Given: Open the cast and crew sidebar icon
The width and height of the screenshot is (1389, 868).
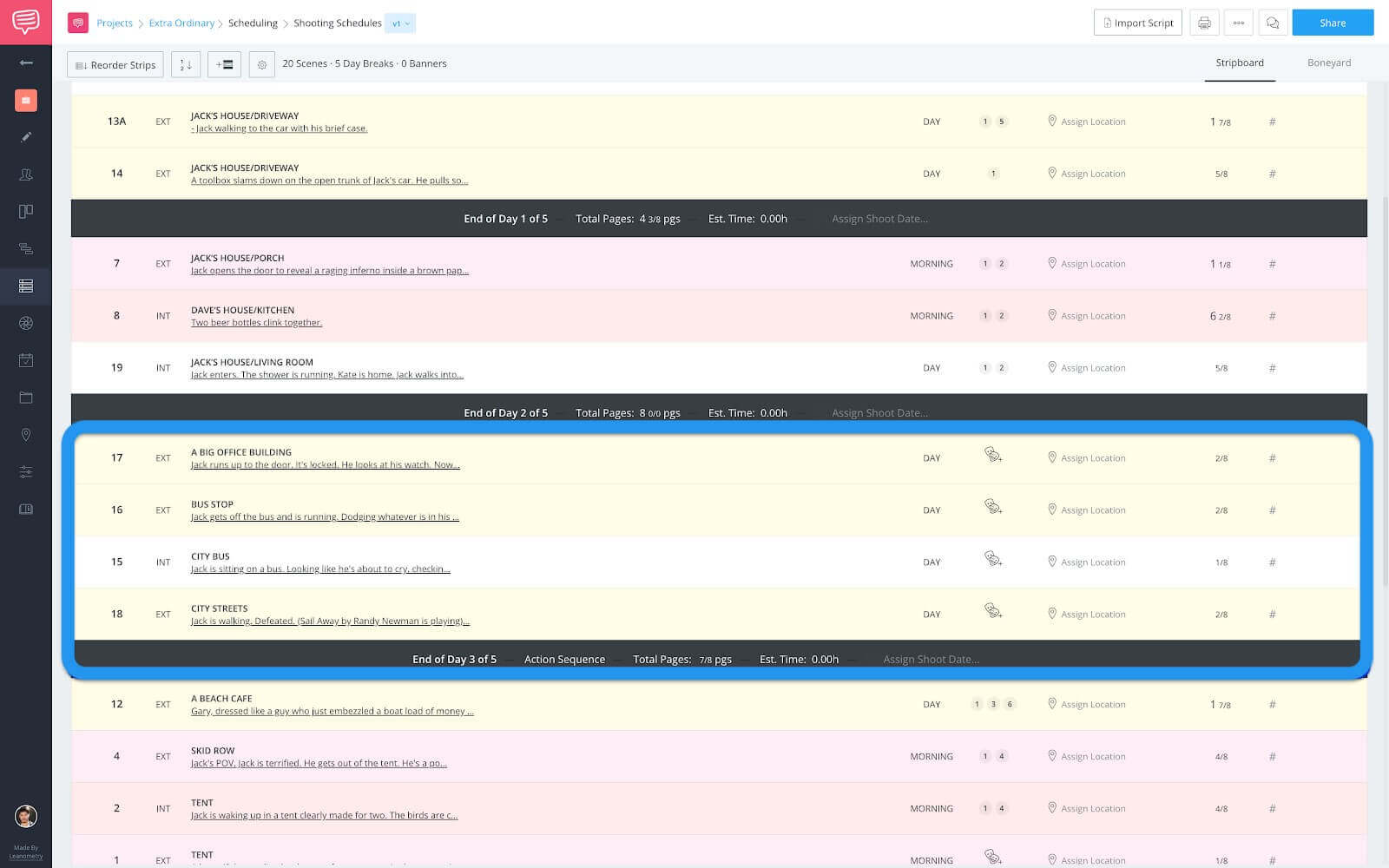Looking at the screenshot, I should coord(26,174).
